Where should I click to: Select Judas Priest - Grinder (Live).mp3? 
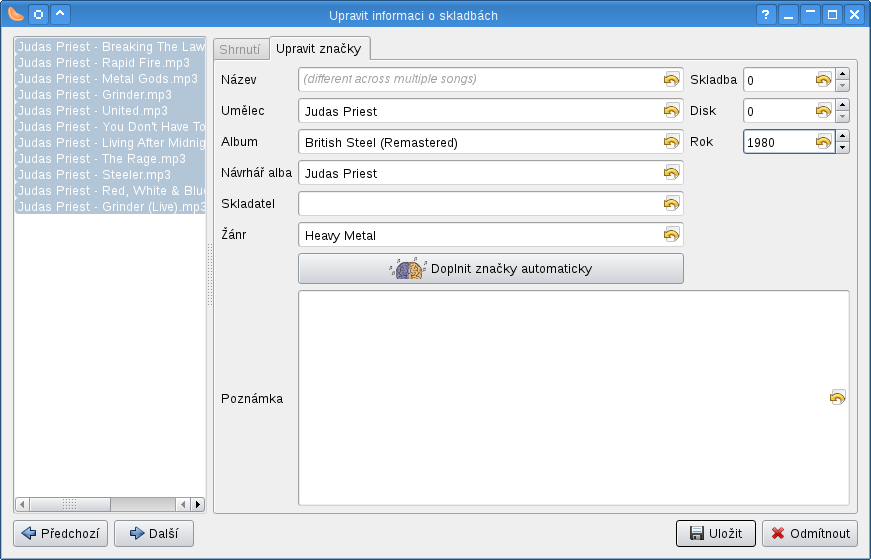pos(110,207)
